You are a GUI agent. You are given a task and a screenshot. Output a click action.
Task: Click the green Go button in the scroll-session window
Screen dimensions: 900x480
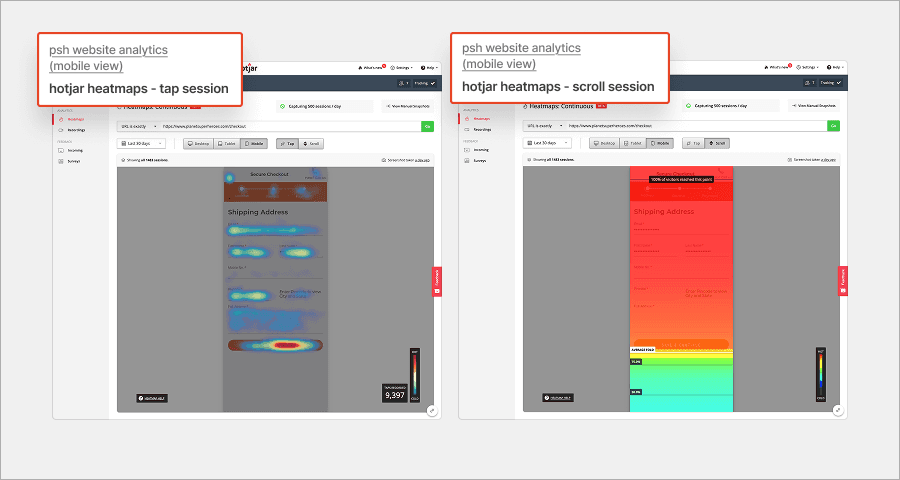(x=833, y=126)
